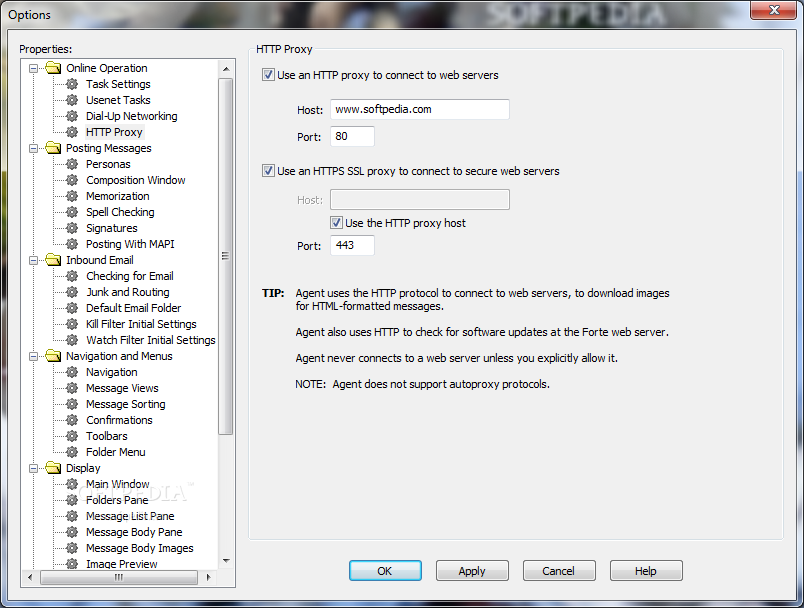Click the gear icon beside Checking for Email

[72, 276]
